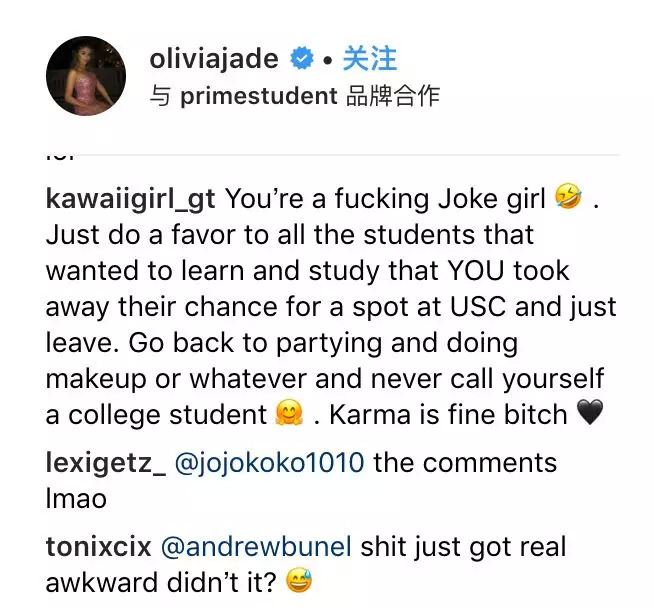
Task: Open oliviajade's profile picture
Action: click(85, 75)
